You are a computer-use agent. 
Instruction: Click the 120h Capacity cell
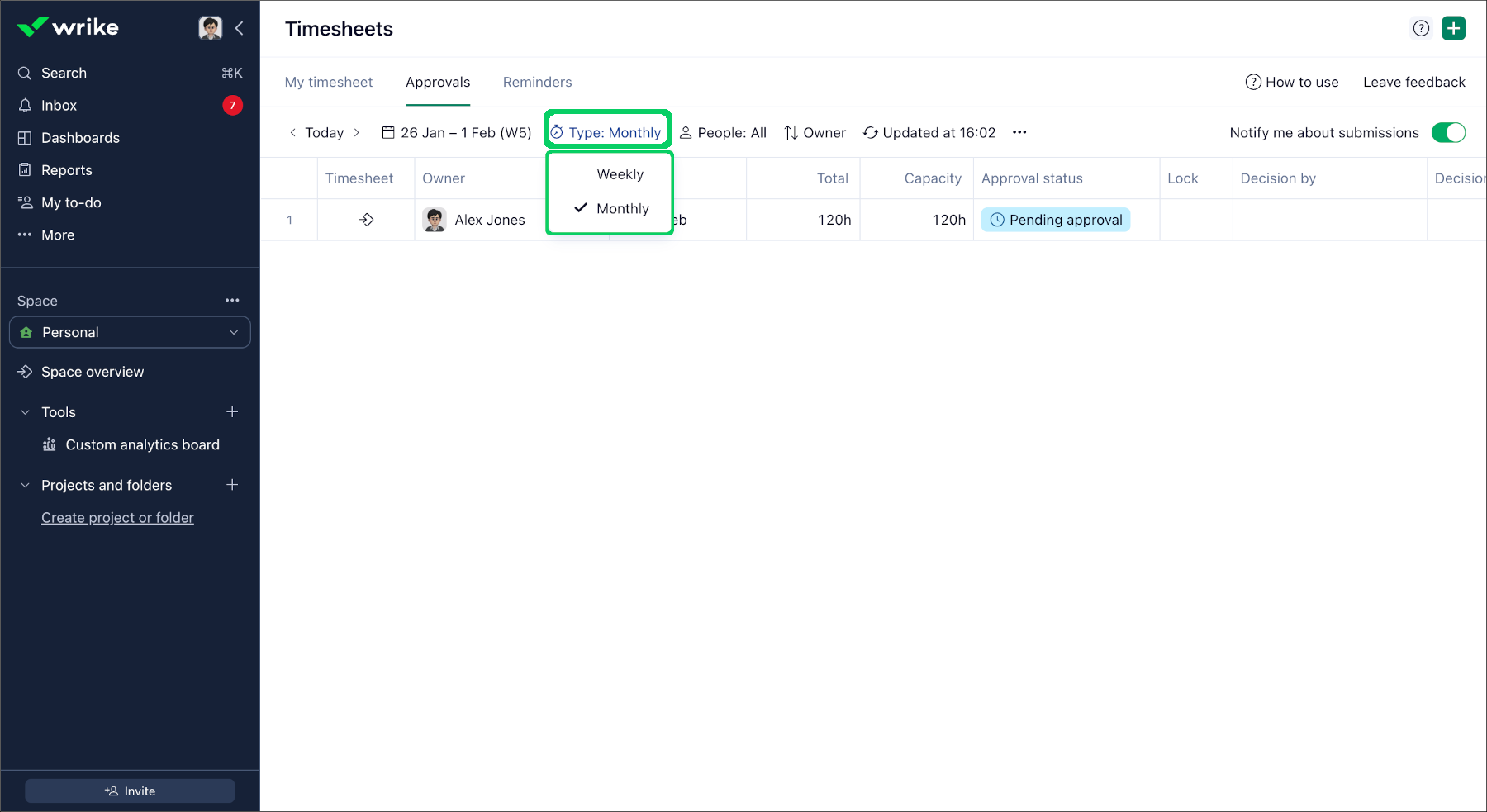pos(917,220)
